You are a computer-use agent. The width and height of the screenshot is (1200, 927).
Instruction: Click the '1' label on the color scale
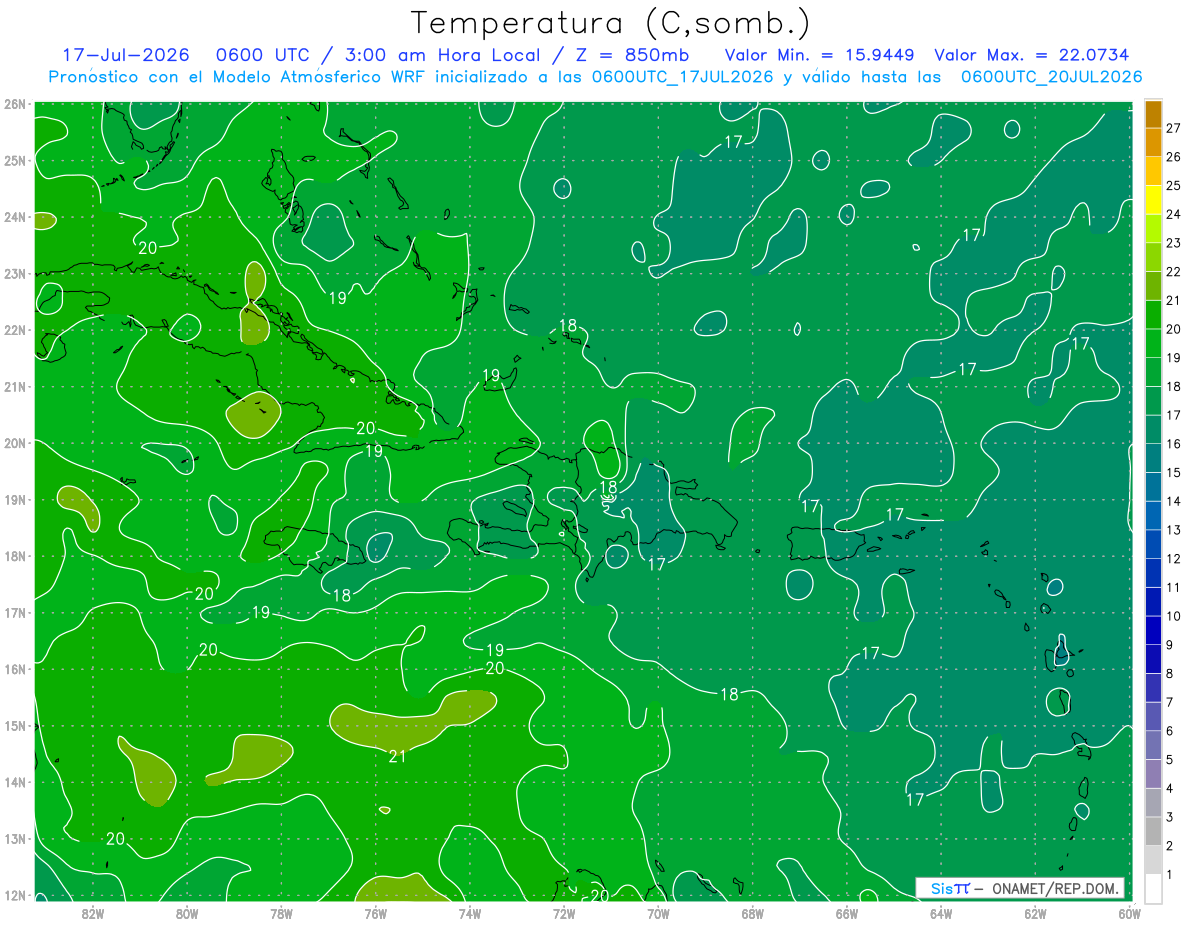pyautogui.click(x=1170, y=874)
